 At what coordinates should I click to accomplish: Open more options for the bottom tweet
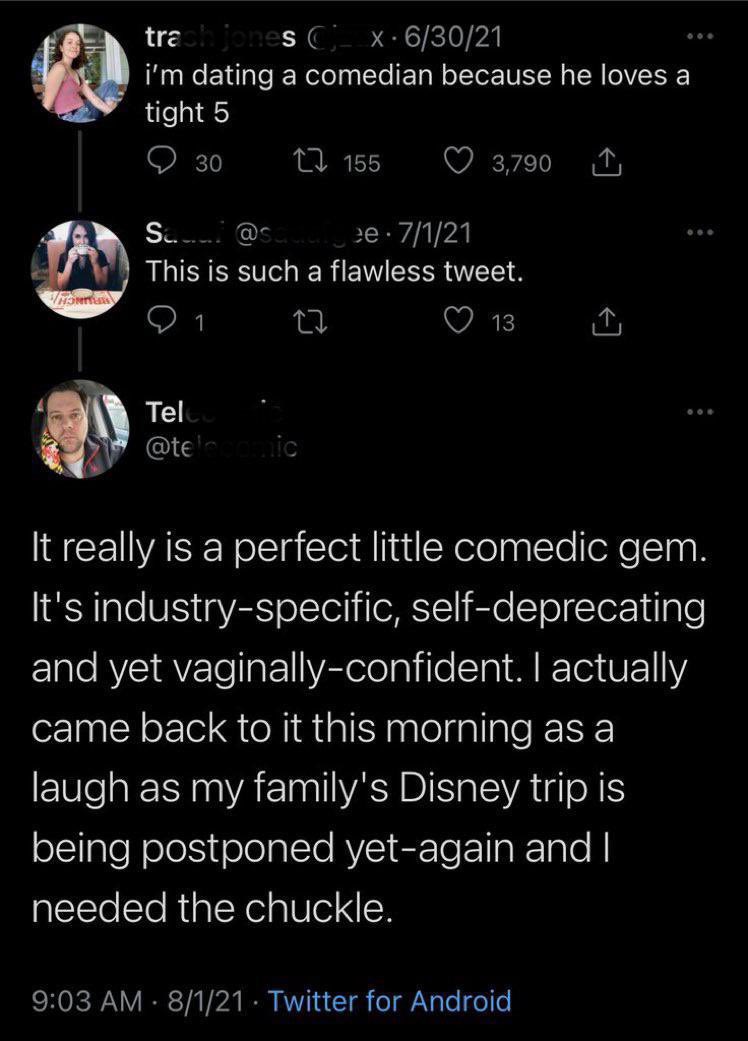(700, 412)
